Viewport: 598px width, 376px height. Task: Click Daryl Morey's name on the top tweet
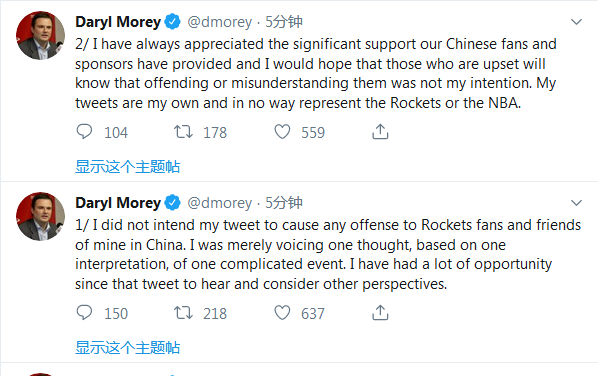click(118, 22)
